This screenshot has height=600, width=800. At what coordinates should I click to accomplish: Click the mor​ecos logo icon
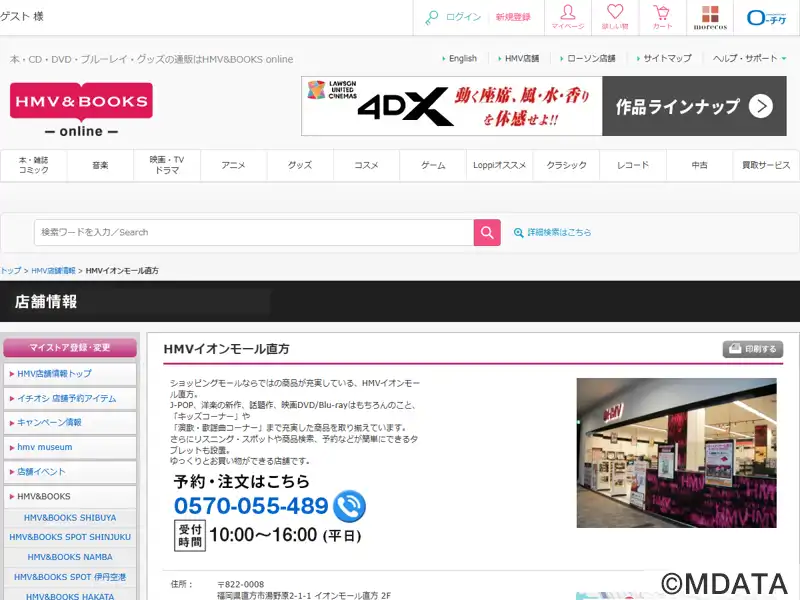point(709,17)
